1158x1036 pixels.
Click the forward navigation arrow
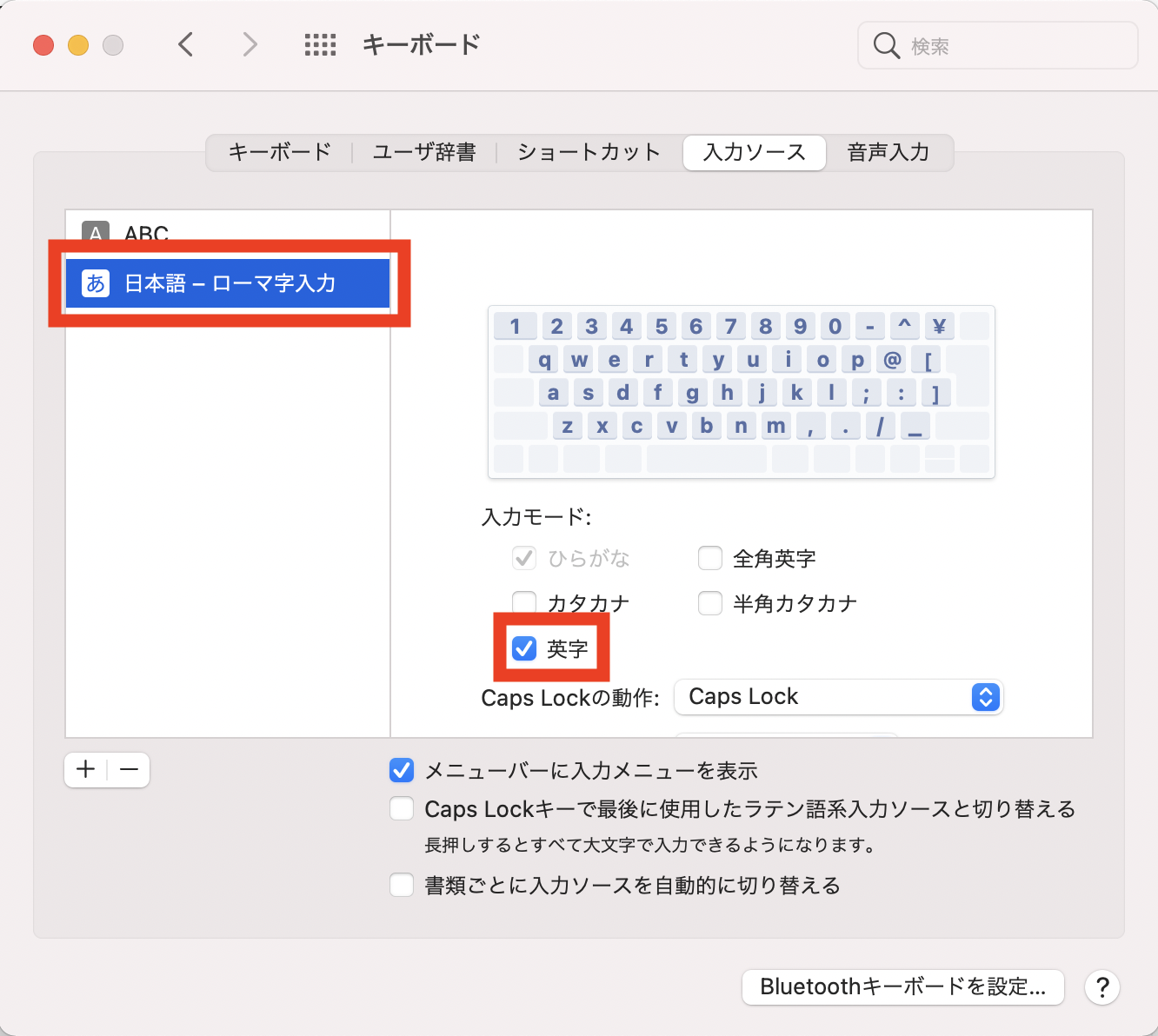coord(250,44)
